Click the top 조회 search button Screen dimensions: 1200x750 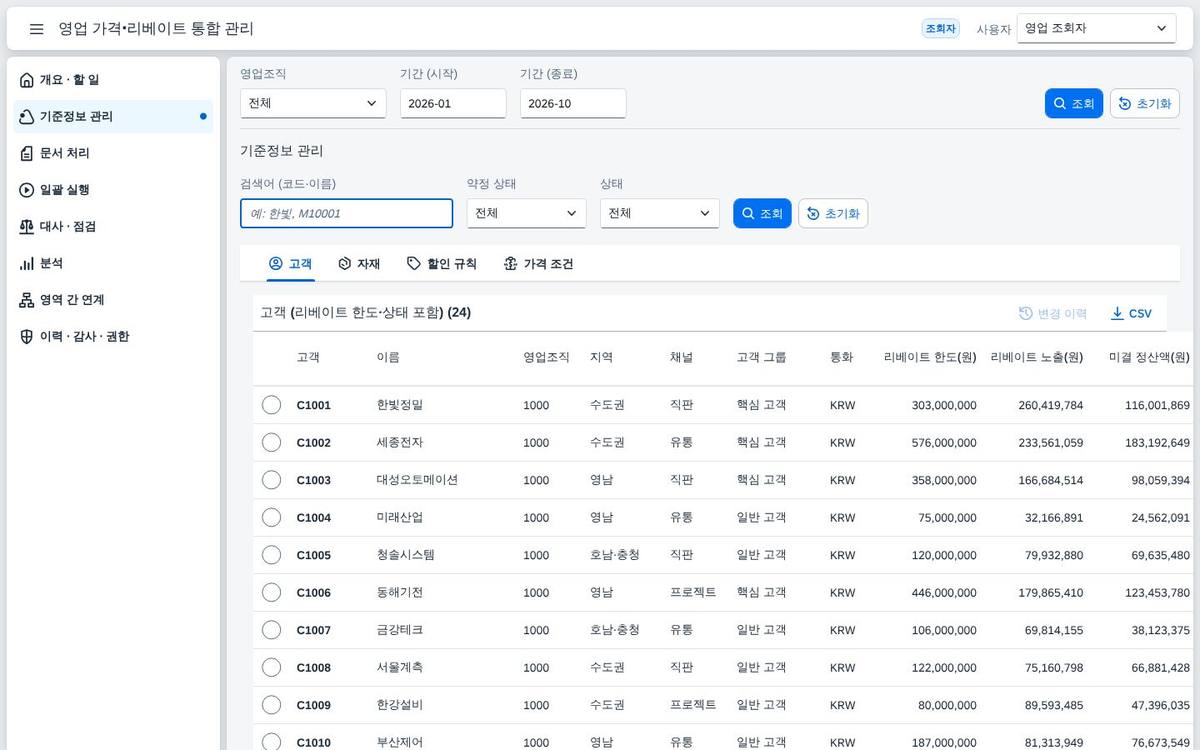pyautogui.click(x=1074, y=104)
